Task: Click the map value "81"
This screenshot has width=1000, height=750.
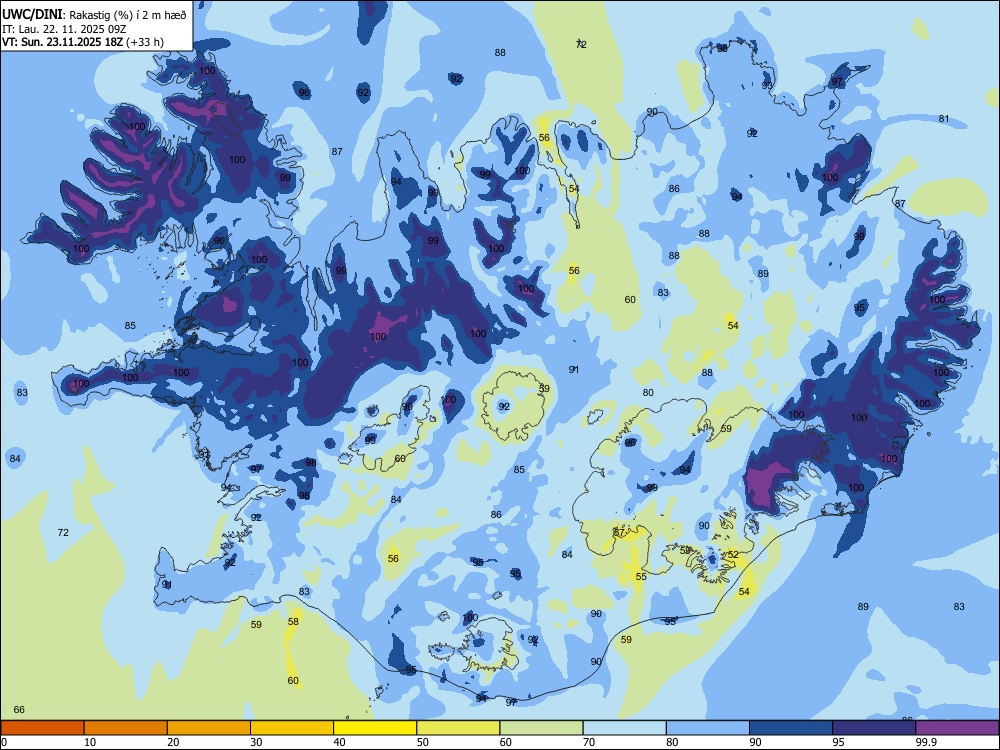Action: [944, 119]
